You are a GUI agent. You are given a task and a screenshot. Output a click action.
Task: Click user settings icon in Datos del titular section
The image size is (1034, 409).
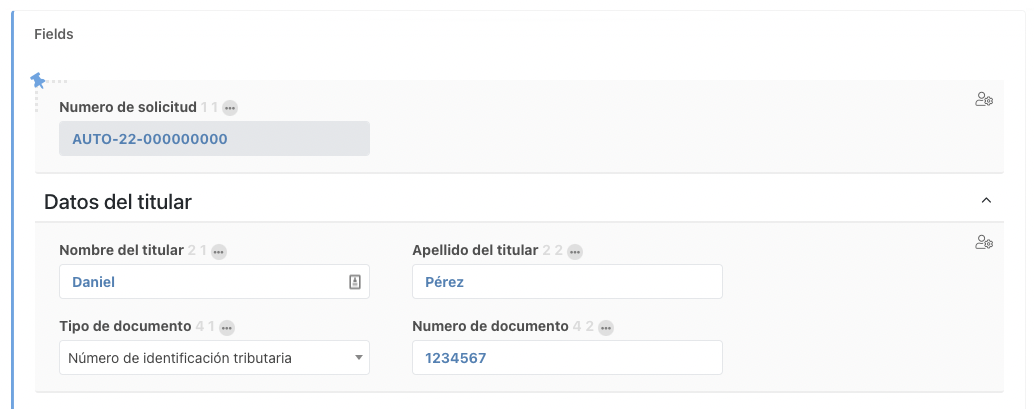pos(984,242)
